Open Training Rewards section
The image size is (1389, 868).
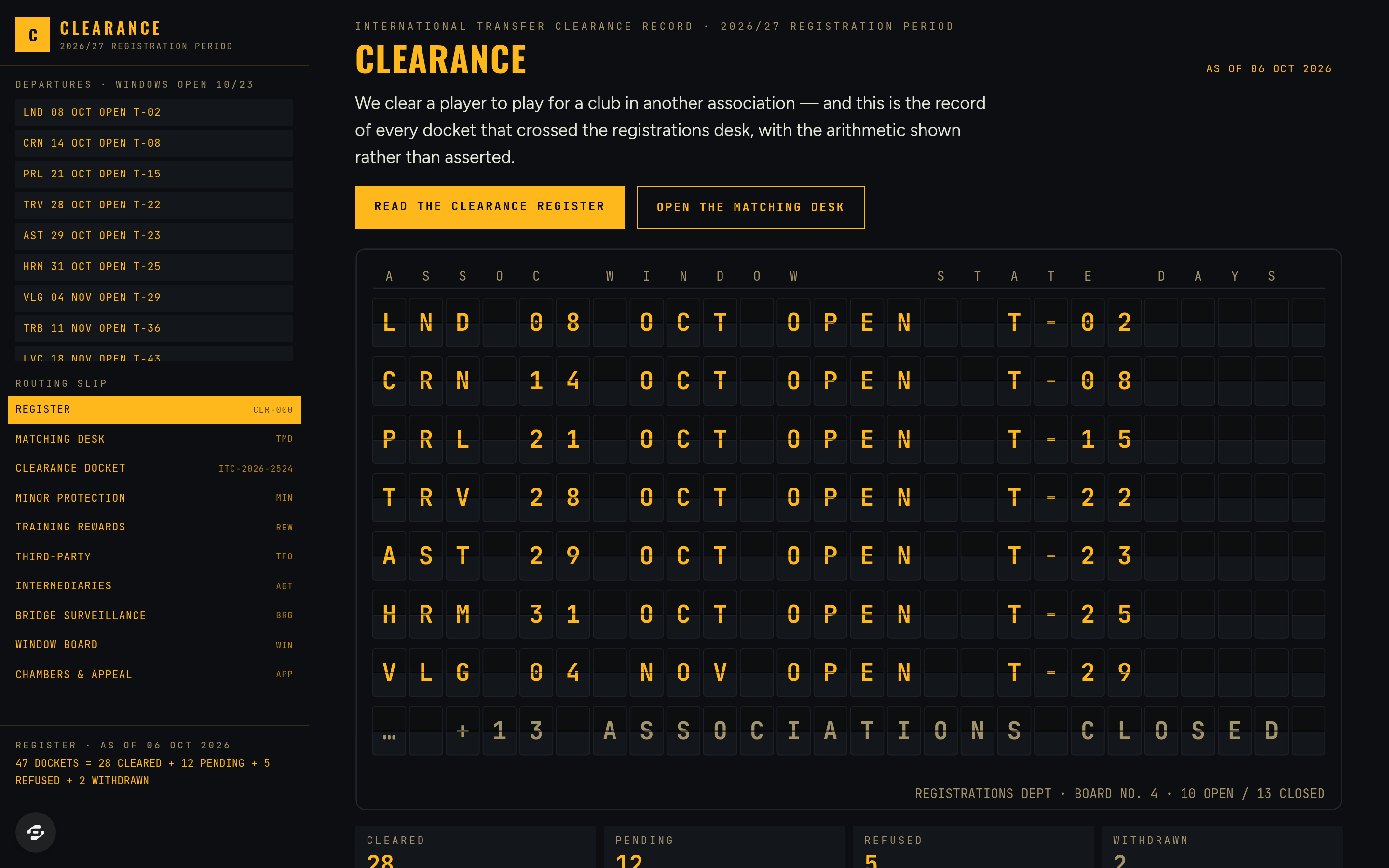click(x=154, y=527)
